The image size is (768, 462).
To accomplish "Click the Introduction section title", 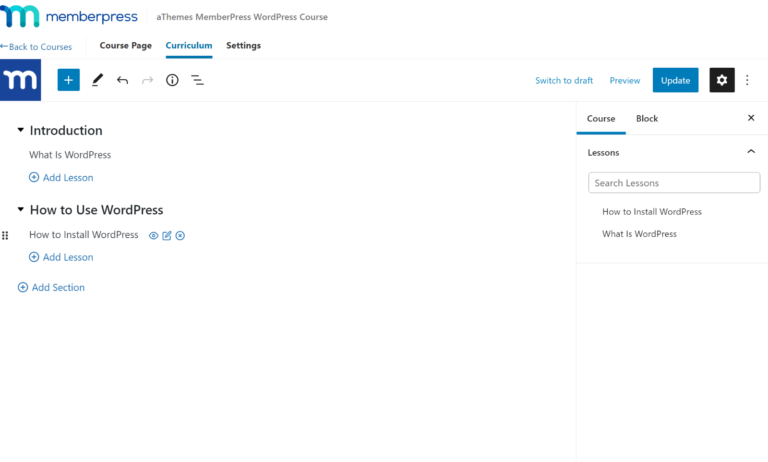I will tap(66, 130).
